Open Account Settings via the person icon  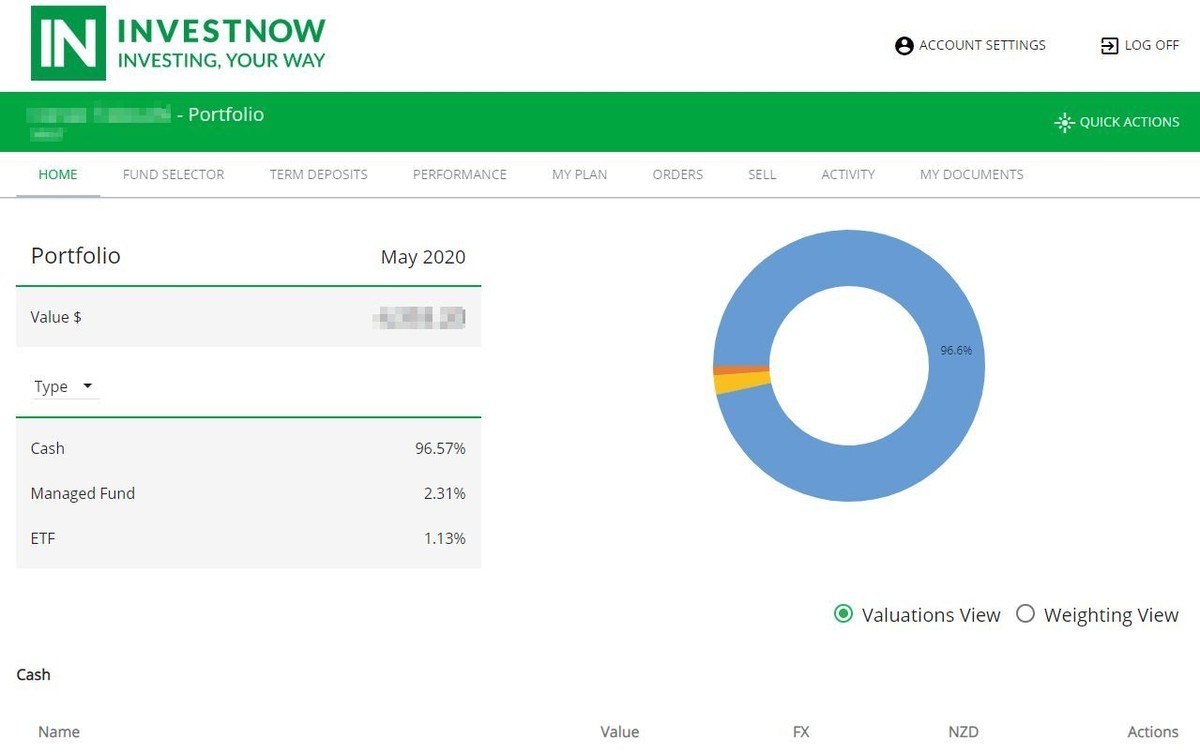(903, 45)
